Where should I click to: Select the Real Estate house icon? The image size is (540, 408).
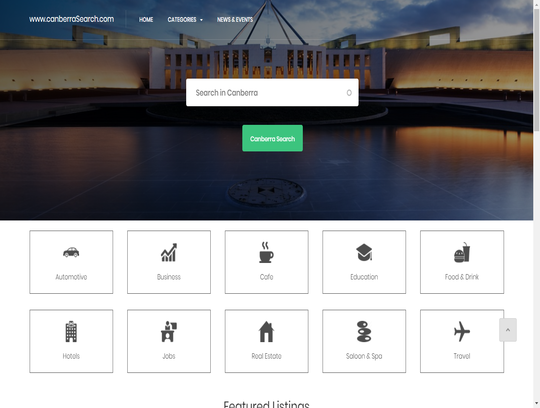266,332
